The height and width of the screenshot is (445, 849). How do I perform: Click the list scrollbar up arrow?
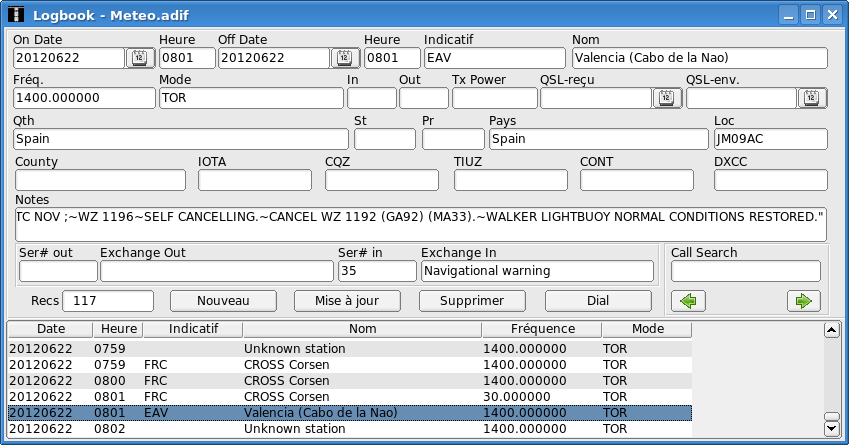pos(832,330)
